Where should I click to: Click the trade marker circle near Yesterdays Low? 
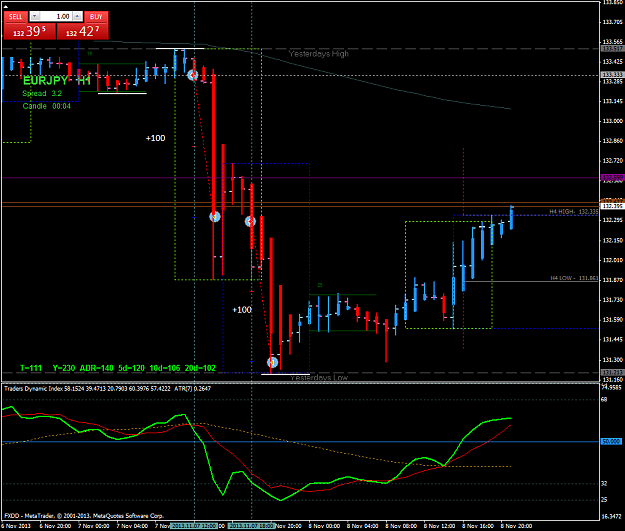(x=272, y=362)
